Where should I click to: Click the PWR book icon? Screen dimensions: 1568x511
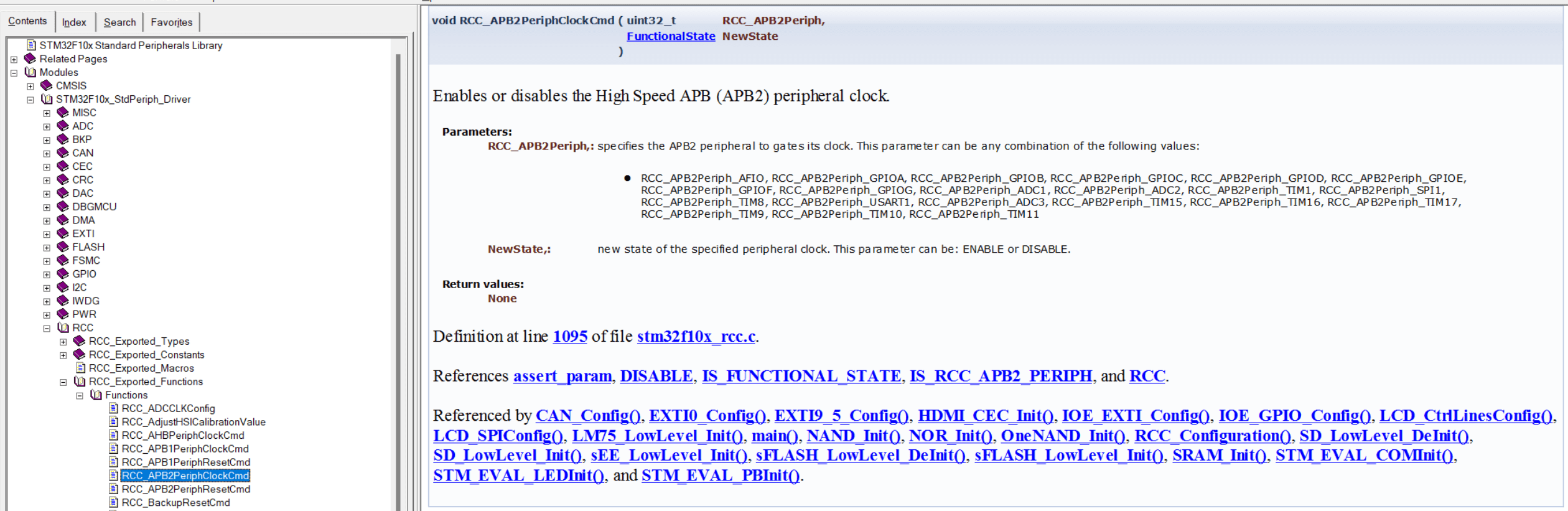63,314
